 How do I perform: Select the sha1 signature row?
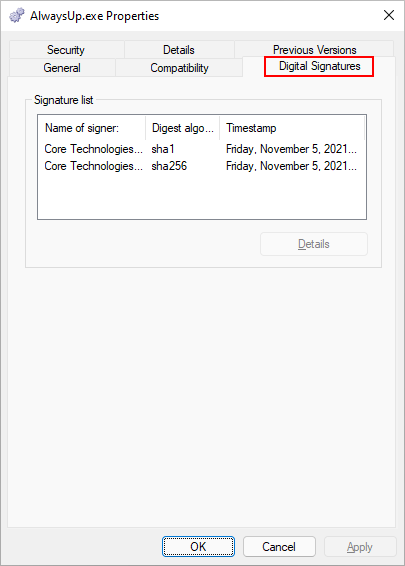201,149
